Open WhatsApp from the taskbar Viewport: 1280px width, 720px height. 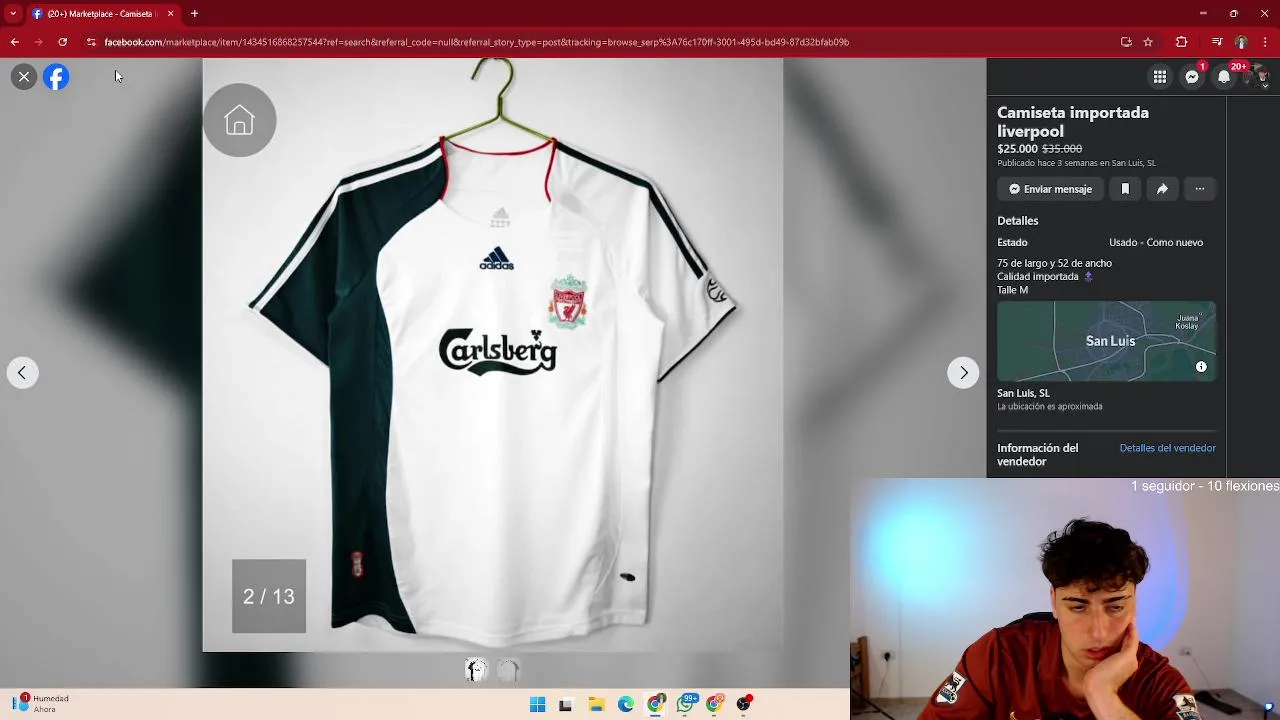pyautogui.click(x=686, y=704)
